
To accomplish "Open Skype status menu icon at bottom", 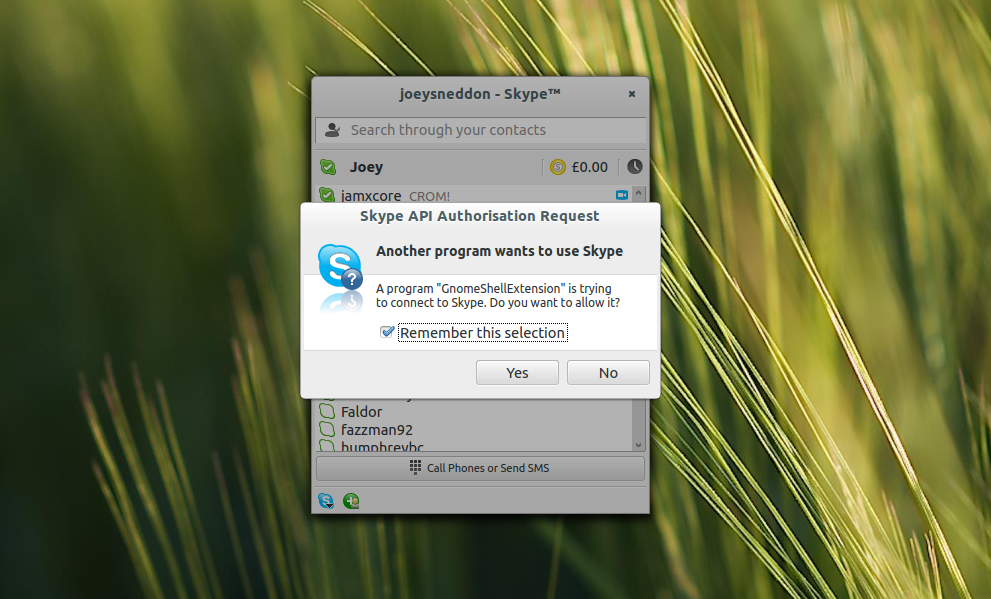I will pyautogui.click(x=326, y=501).
